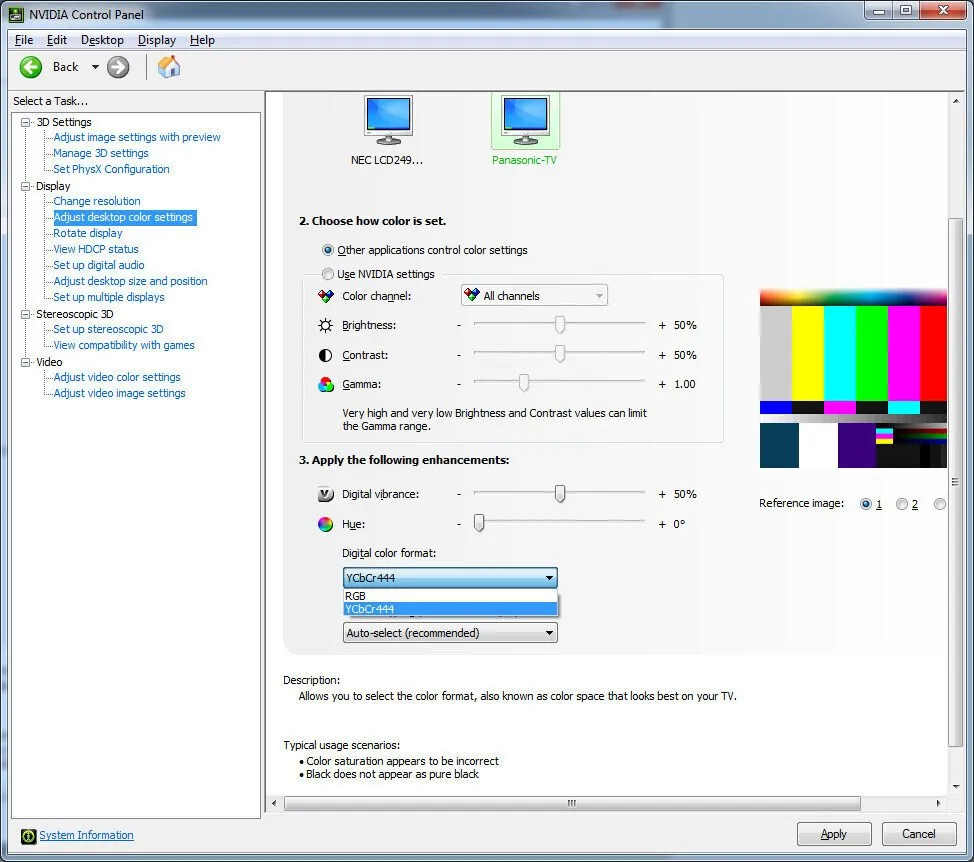Click the Digital vibrance icon

coord(325,494)
